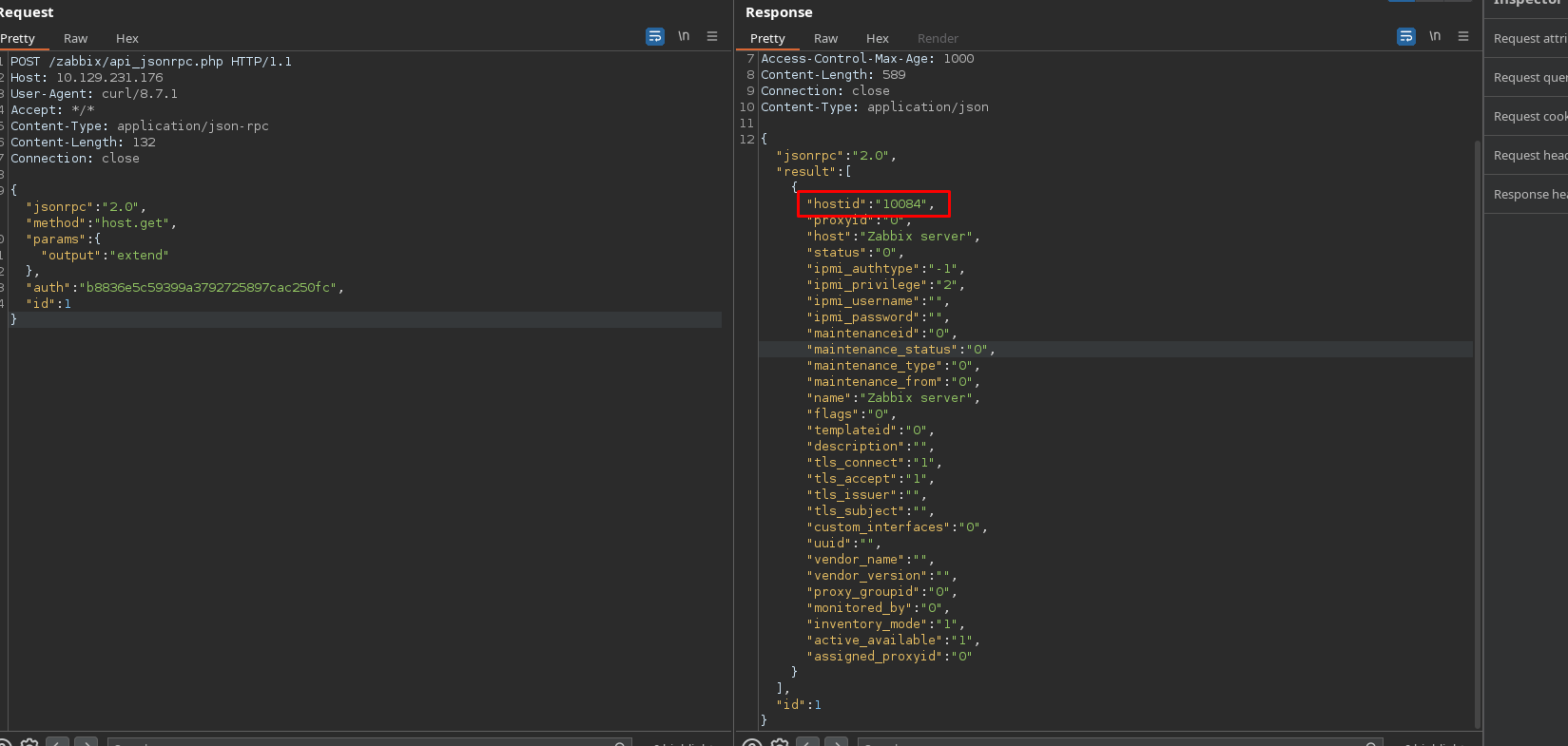Click the "maintenance_status":"0" highlighted line

tap(900, 349)
